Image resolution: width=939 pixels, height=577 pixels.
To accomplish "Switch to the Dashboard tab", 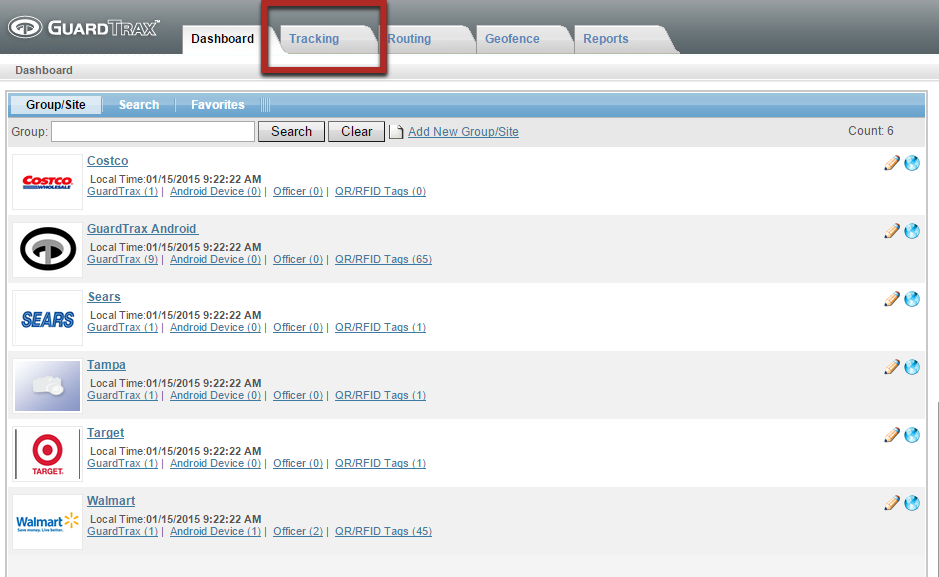I will click(223, 39).
